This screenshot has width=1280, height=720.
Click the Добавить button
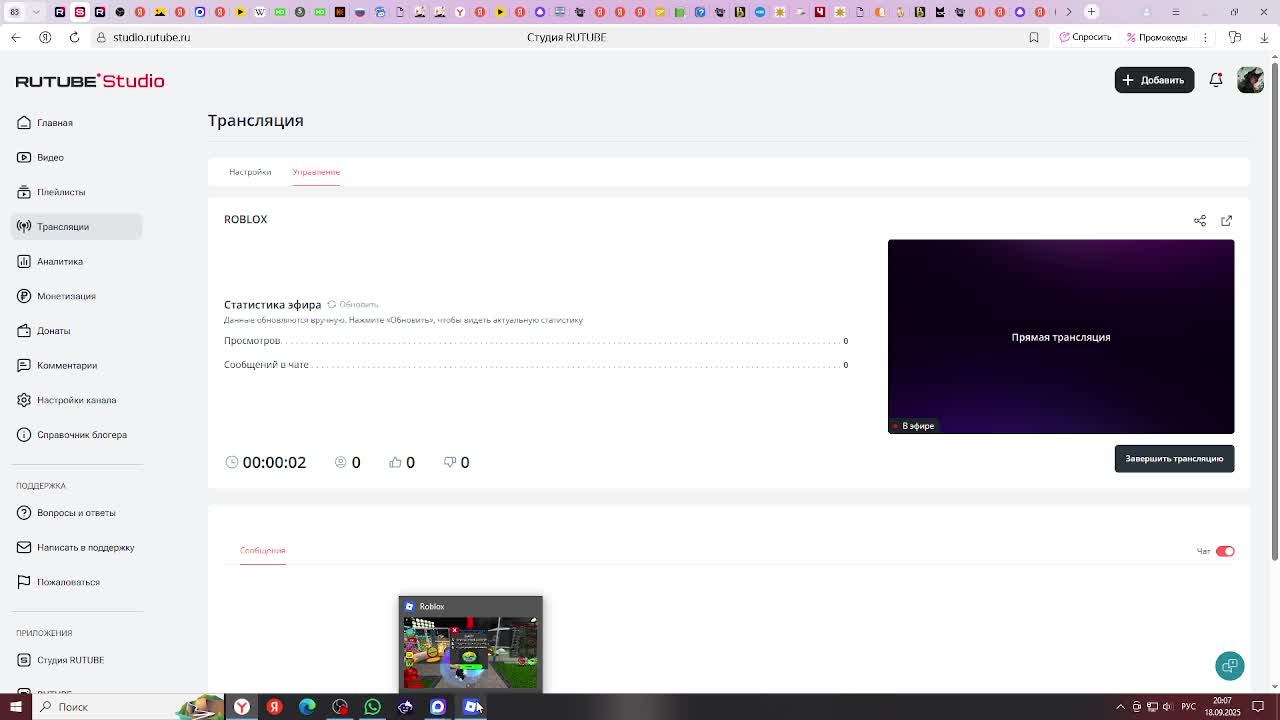[1154, 80]
